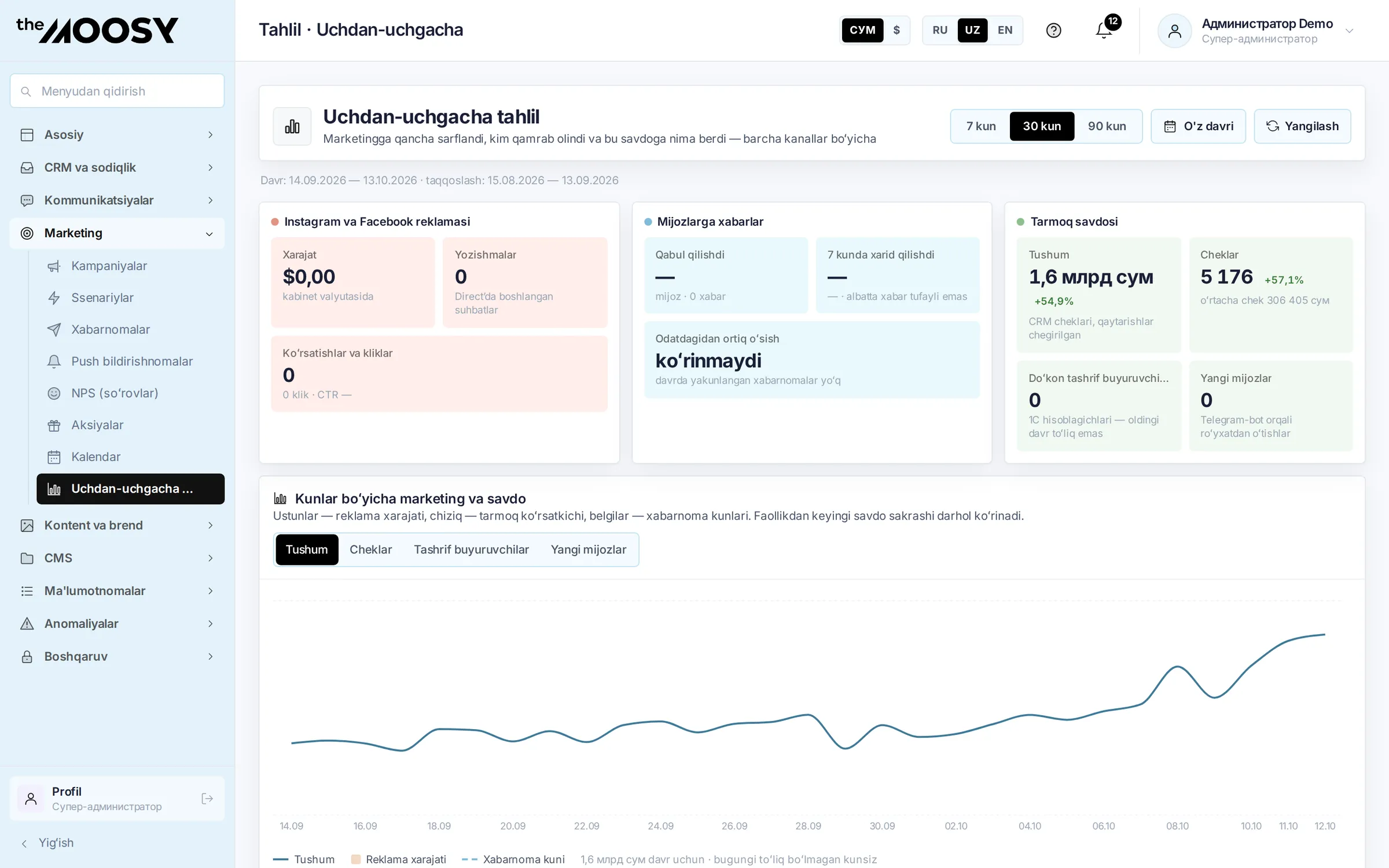Click the Yangilash refresh button
The height and width of the screenshot is (868, 1389).
pos(1302,126)
